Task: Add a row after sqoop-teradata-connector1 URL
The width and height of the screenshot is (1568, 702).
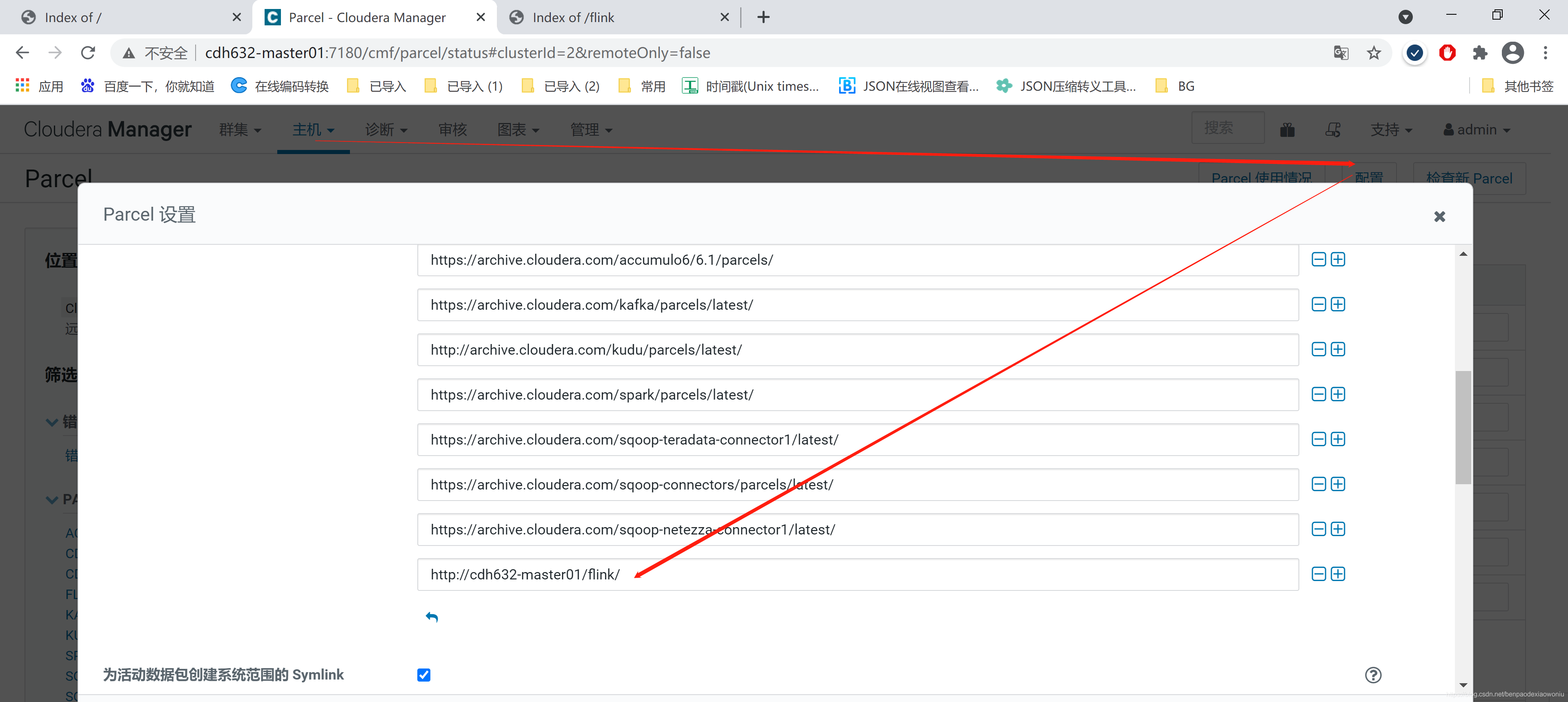Action: click(1338, 439)
